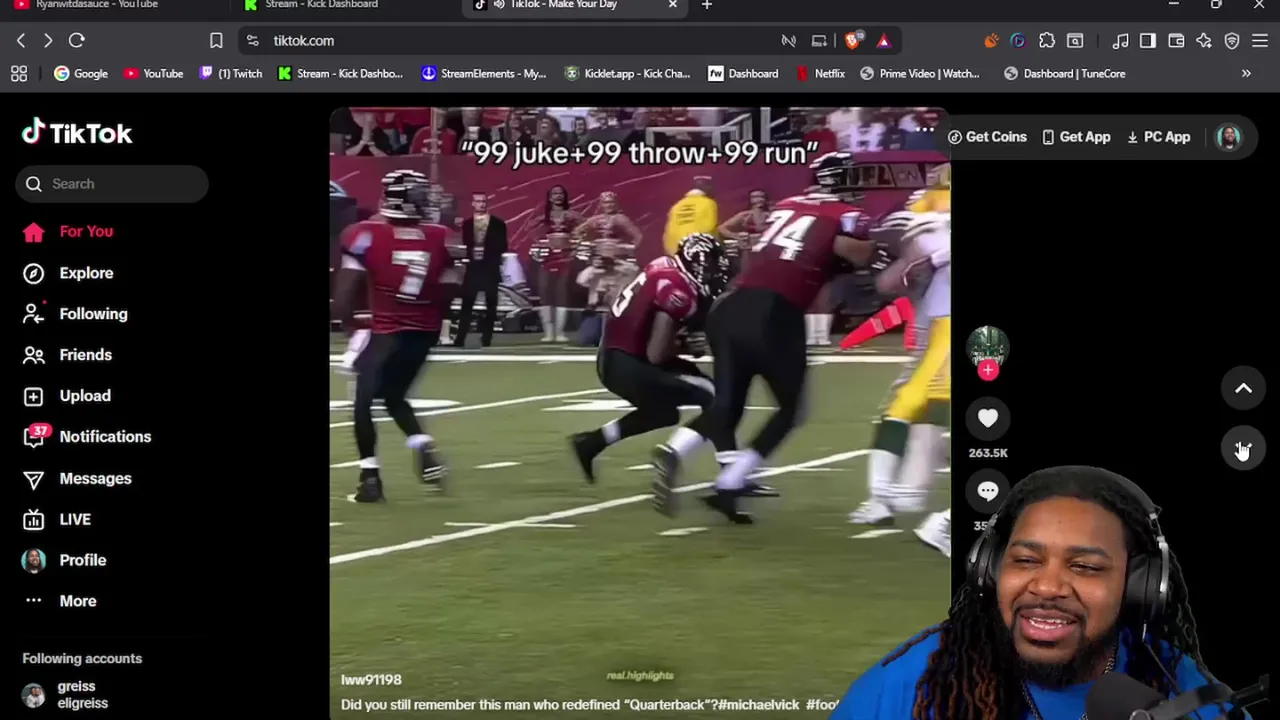Open the YouTube bookmark
This screenshot has height=720, width=1280.
(154, 74)
